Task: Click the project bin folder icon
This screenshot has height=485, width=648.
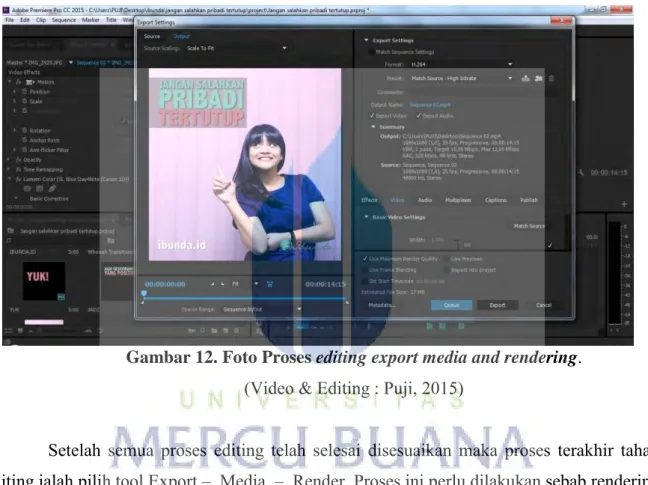Action: pyautogui.click(x=11, y=231)
